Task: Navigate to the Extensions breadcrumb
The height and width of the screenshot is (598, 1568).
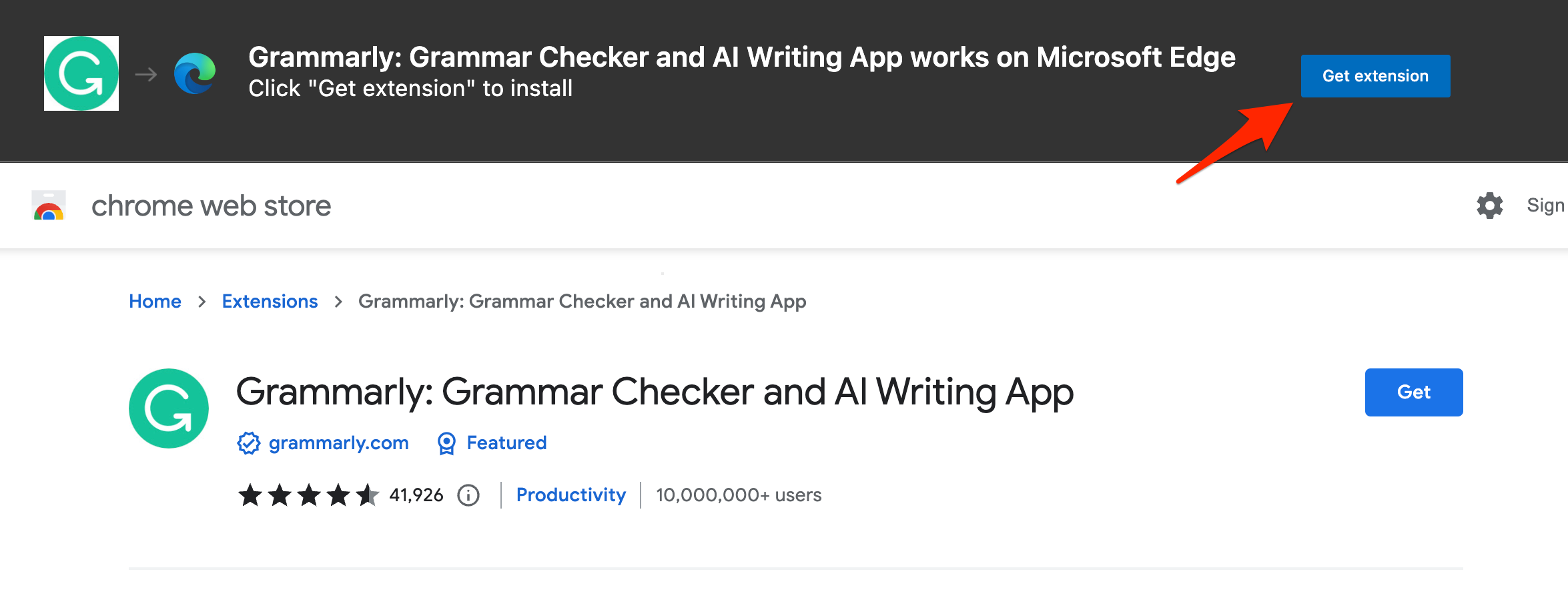Action: (x=270, y=302)
